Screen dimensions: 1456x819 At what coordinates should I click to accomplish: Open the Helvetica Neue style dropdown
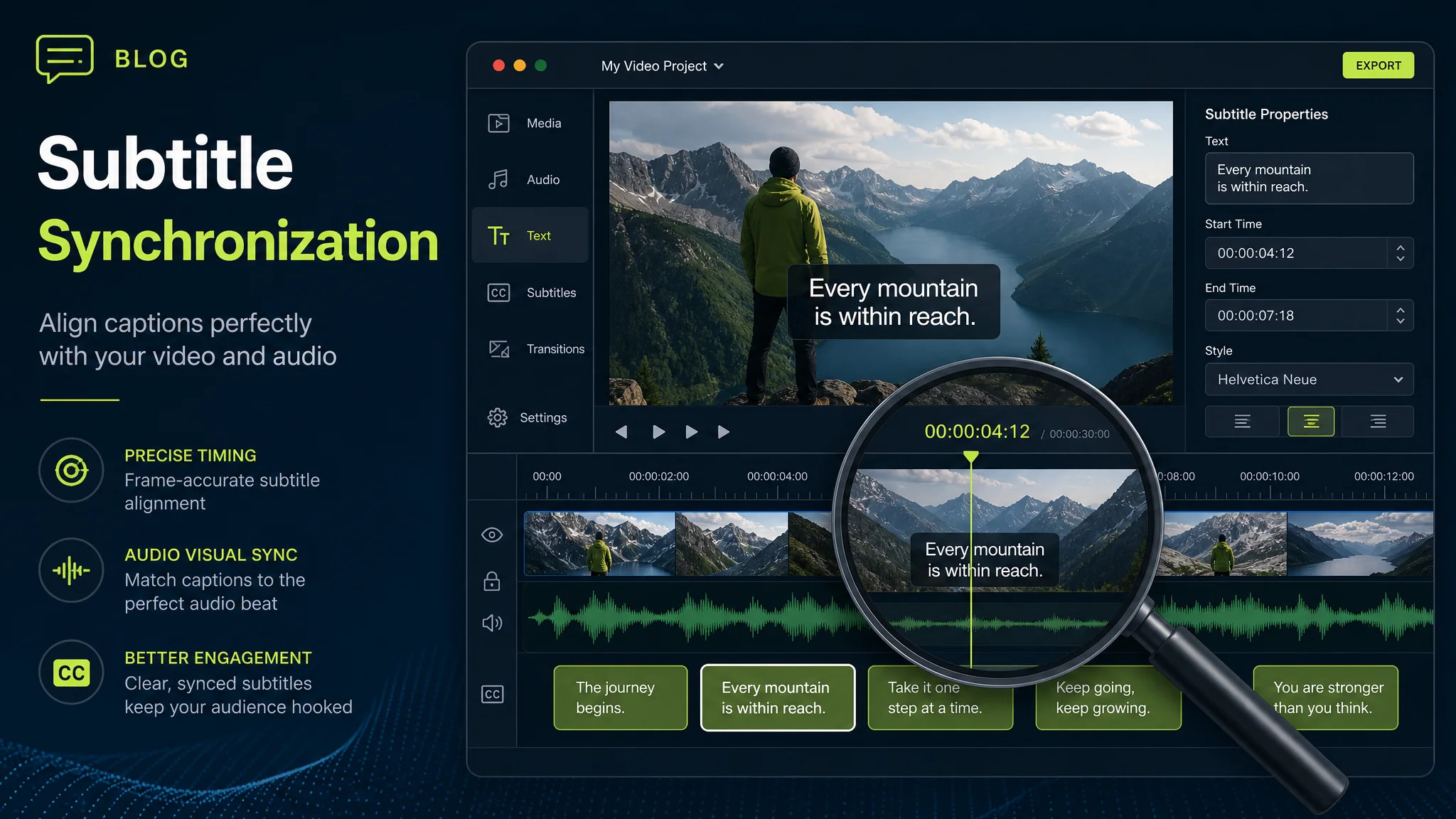pyautogui.click(x=1309, y=380)
